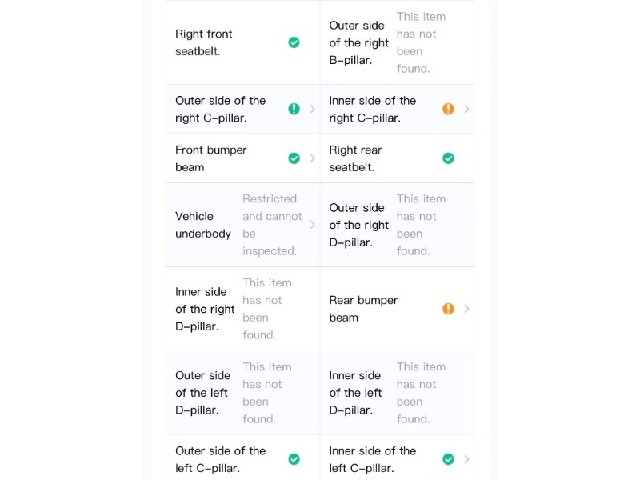
Task: Click green check icon for Front bumper beam
Action: tap(294, 158)
